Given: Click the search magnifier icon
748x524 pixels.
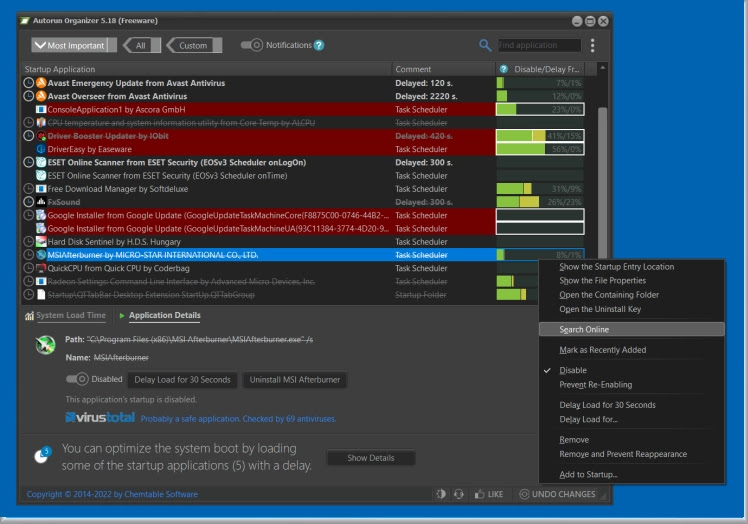Looking at the screenshot, I should point(485,45).
